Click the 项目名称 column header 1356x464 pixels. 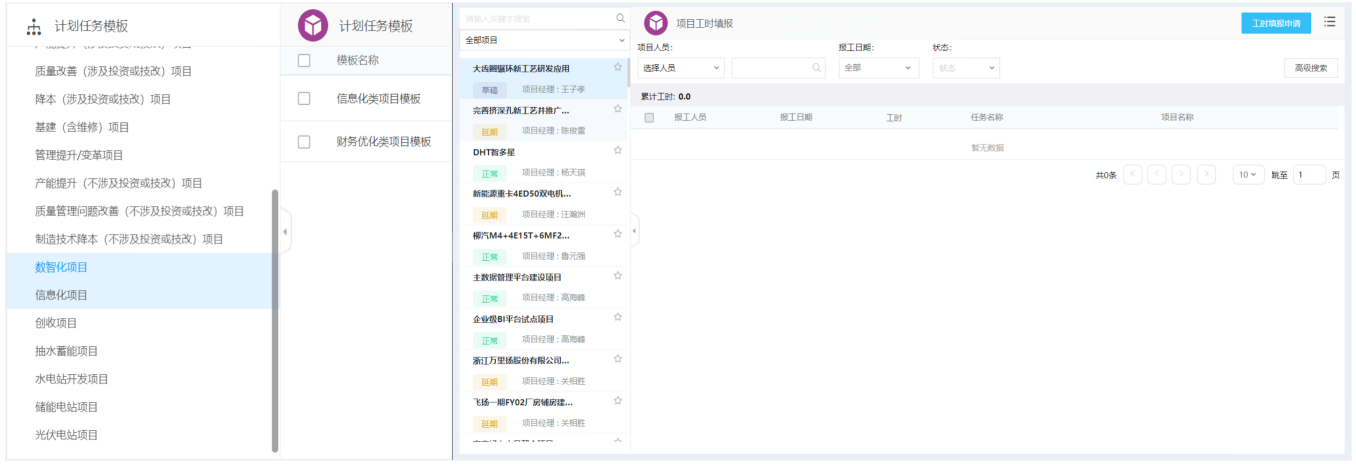pos(1177,117)
